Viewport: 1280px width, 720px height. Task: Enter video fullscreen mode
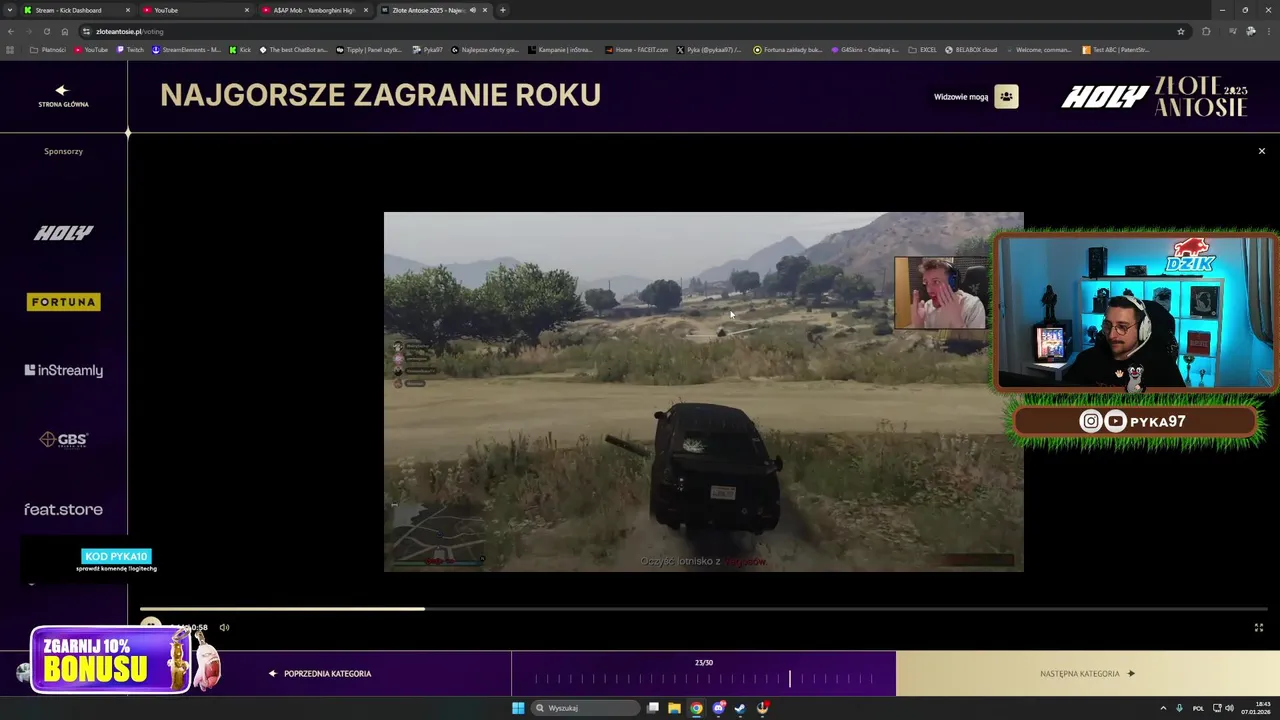coord(1258,627)
